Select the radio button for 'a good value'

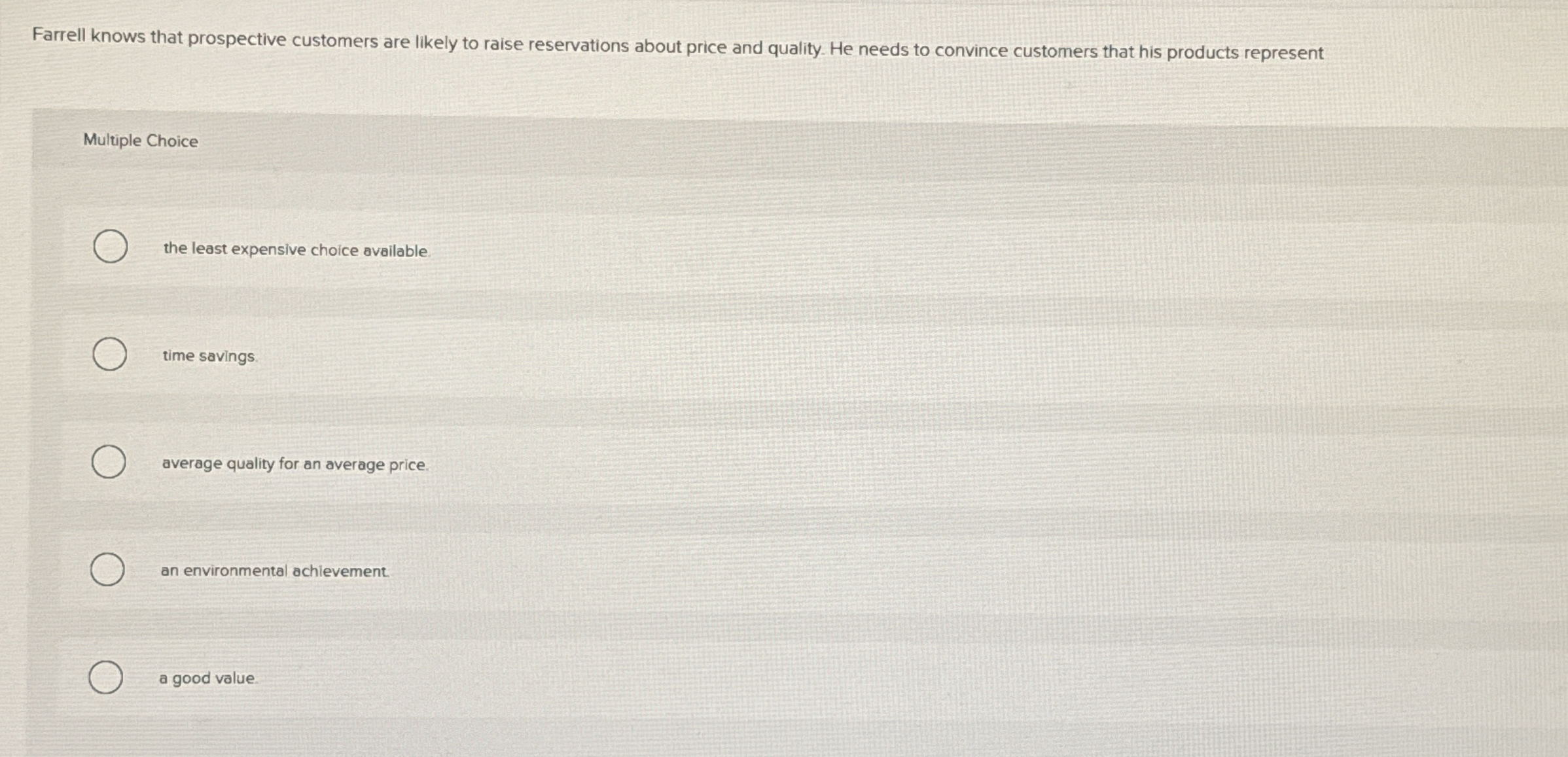point(106,678)
